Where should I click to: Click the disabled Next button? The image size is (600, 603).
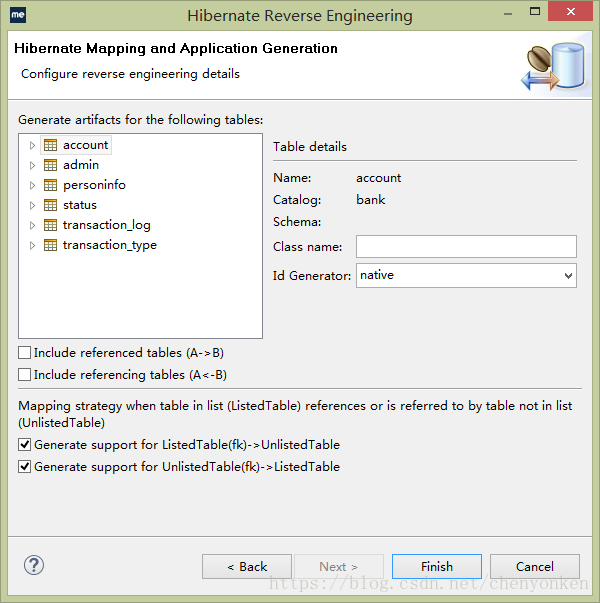(339, 566)
